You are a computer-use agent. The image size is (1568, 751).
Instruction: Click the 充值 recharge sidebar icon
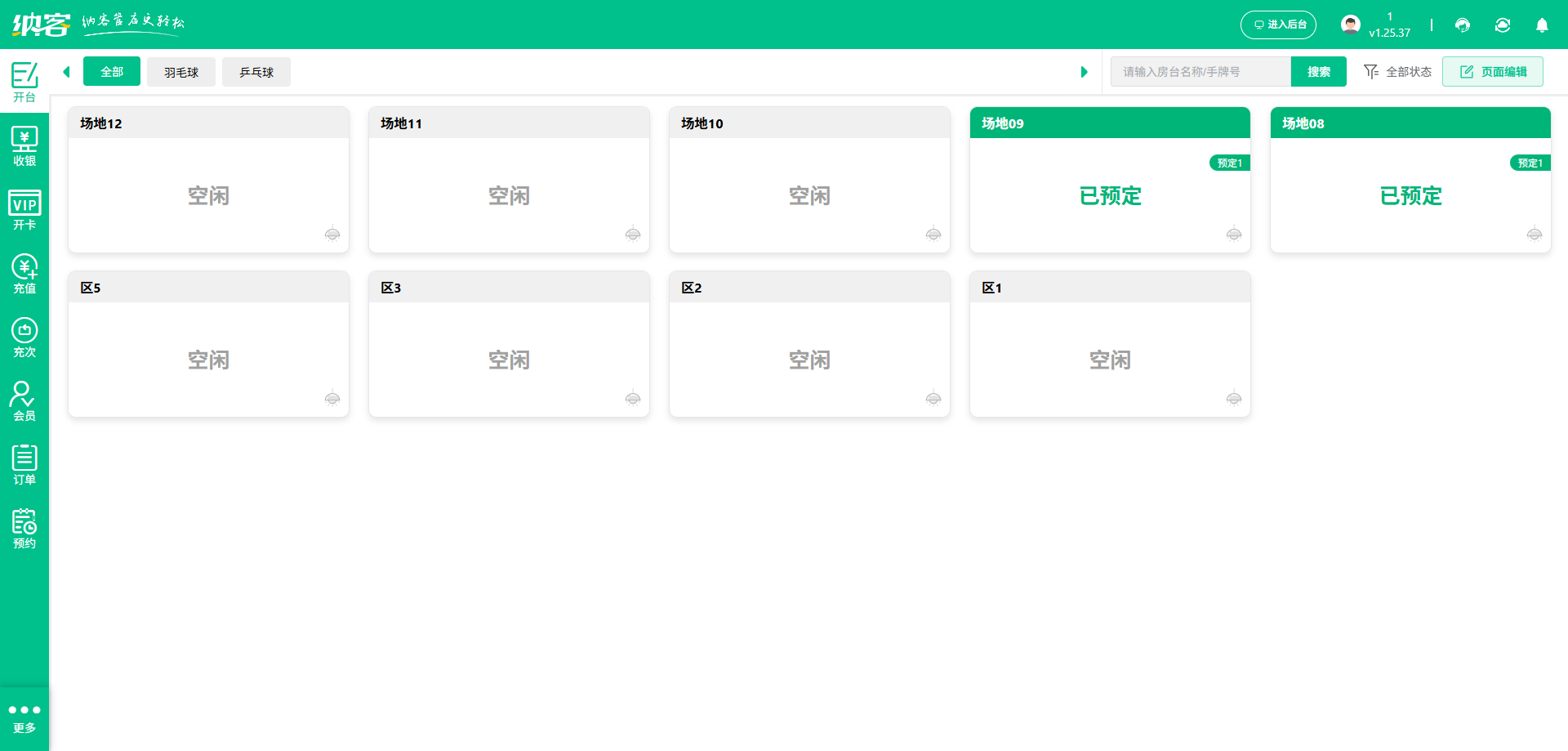24,274
